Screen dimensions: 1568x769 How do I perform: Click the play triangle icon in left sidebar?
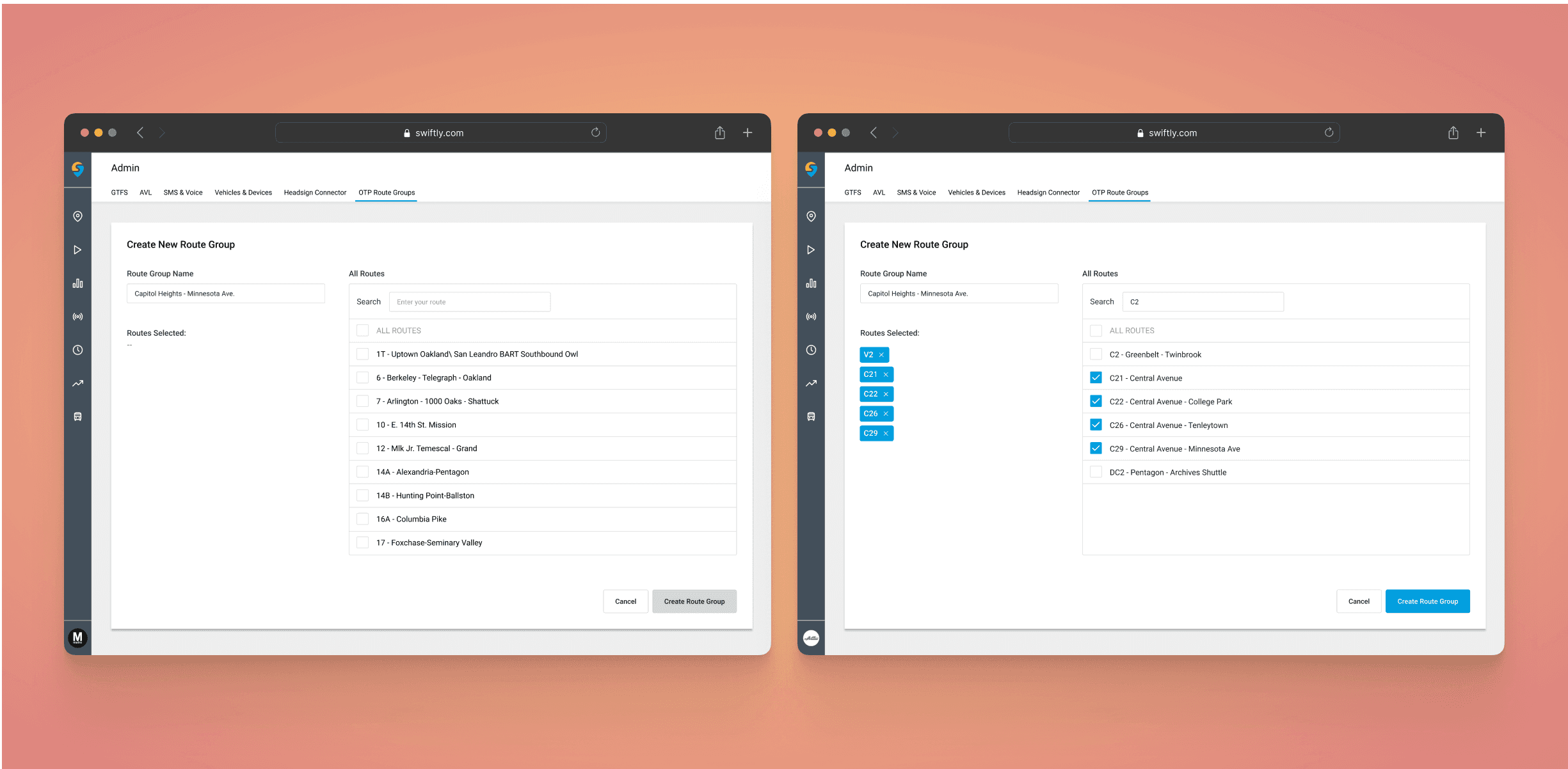point(77,250)
